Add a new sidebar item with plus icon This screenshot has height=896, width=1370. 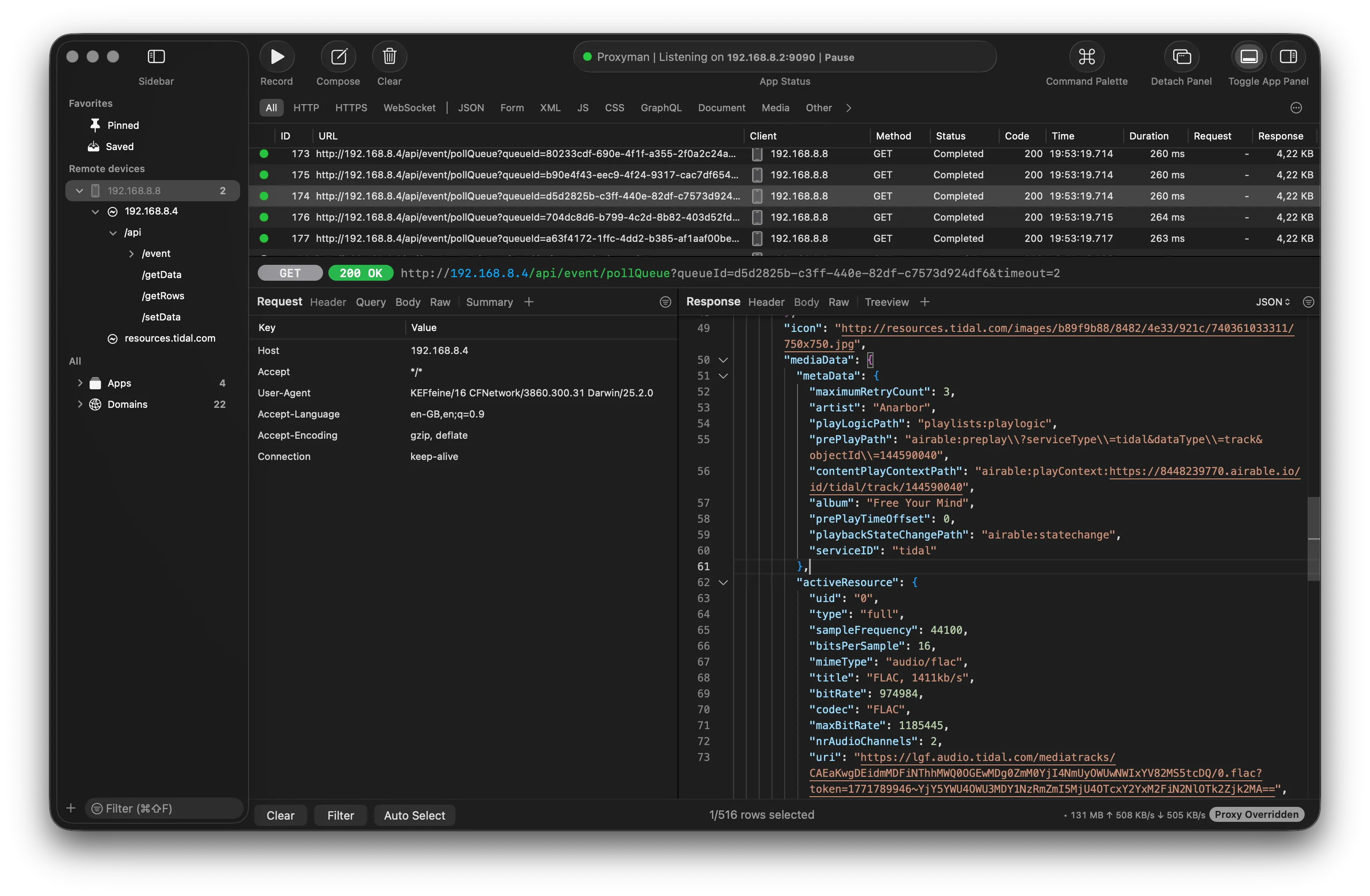[x=71, y=808]
